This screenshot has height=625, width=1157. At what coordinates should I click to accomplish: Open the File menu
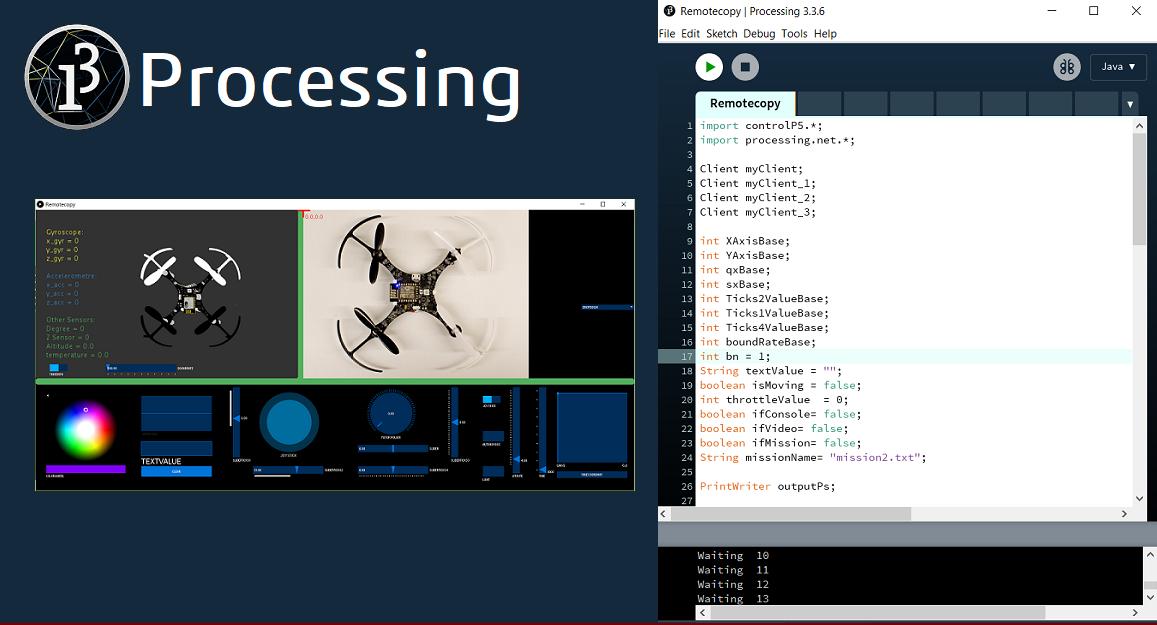(667, 34)
